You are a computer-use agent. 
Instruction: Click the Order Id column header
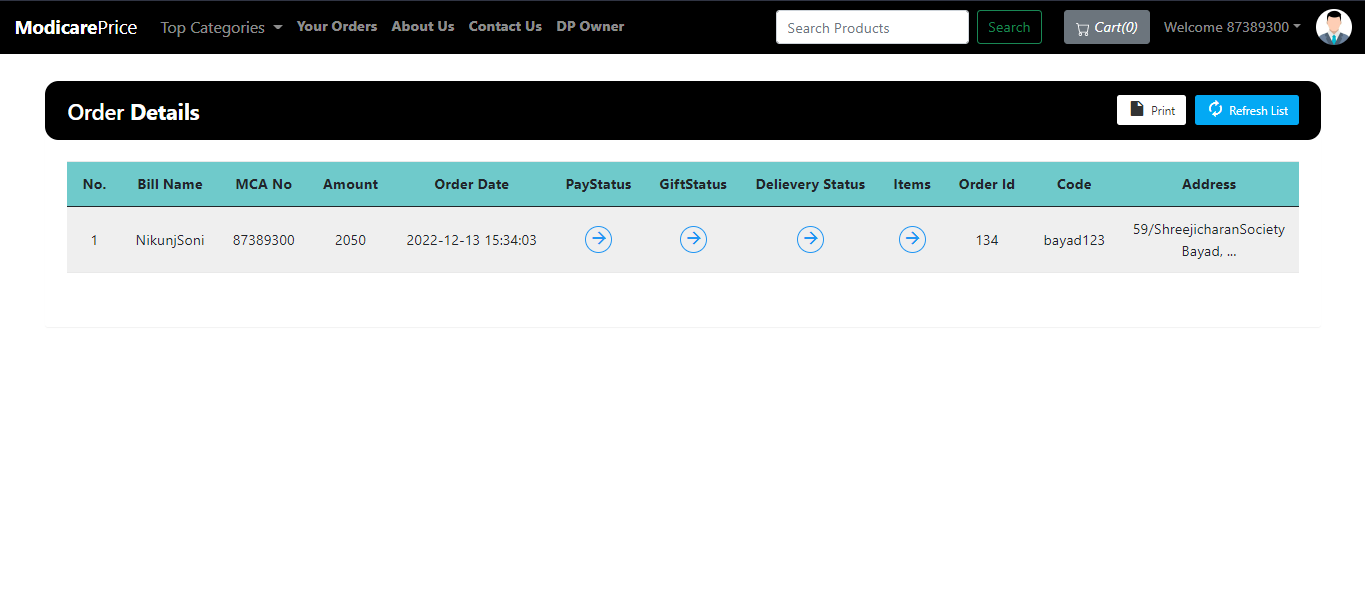(987, 184)
